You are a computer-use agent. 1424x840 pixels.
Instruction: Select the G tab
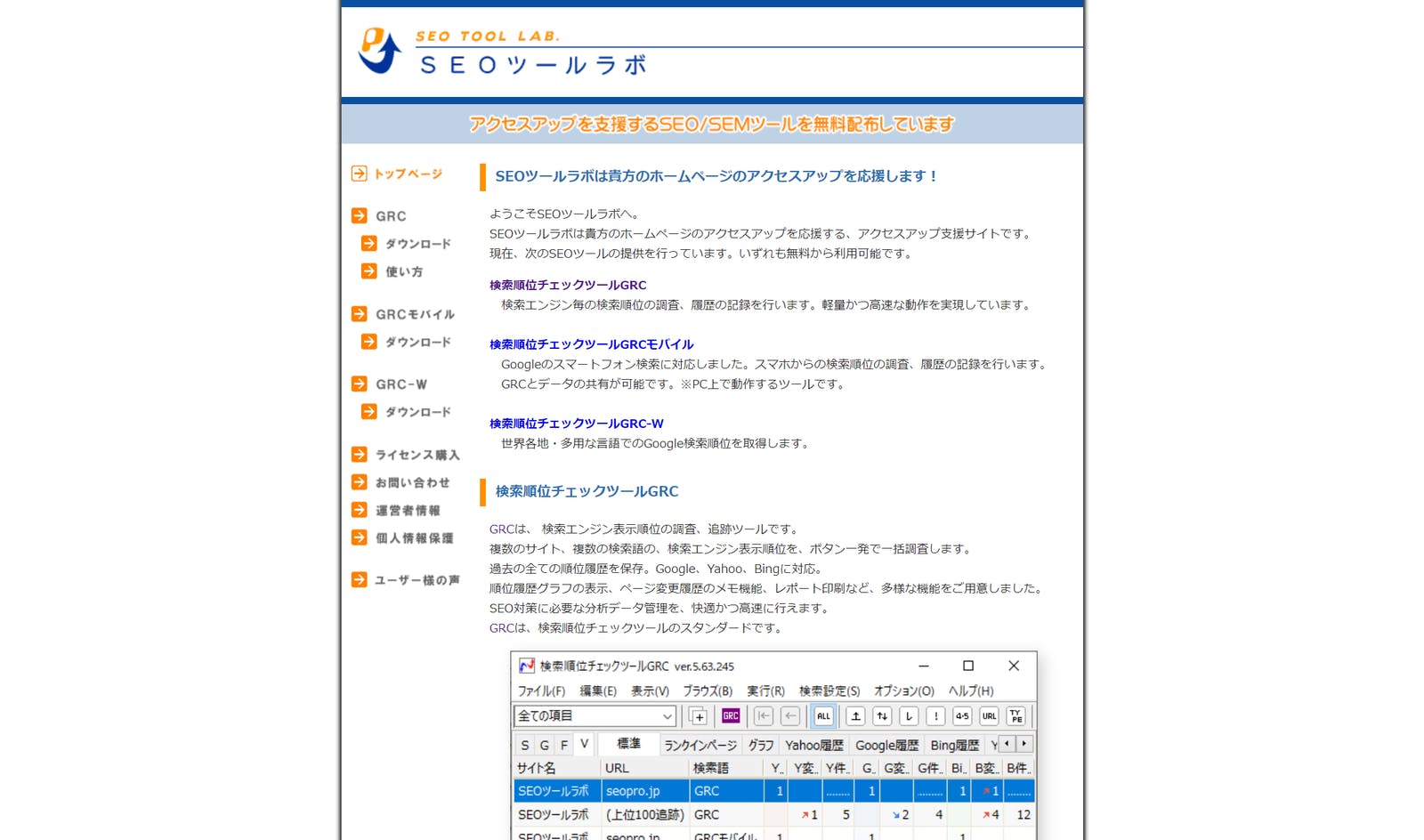pos(545,746)
